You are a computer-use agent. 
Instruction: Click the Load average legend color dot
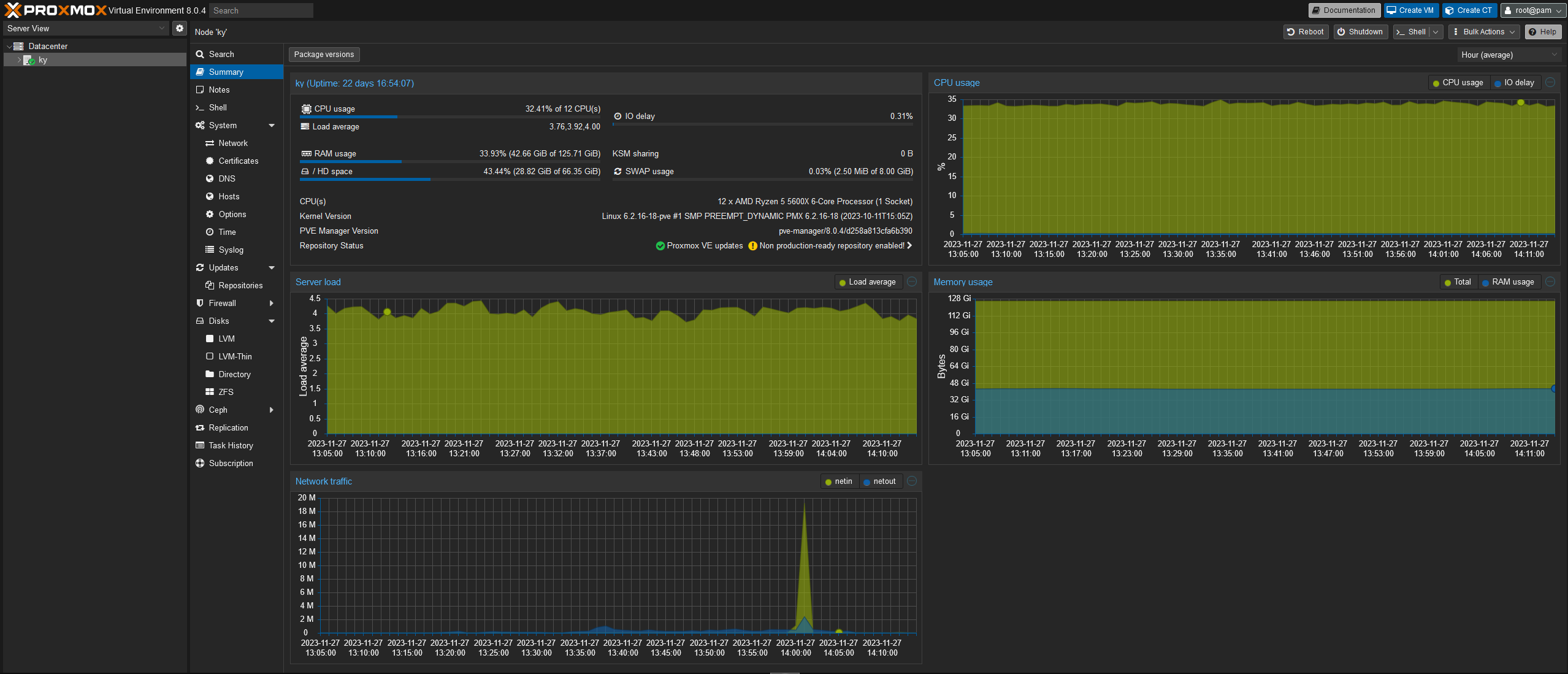tap(843, 283)
